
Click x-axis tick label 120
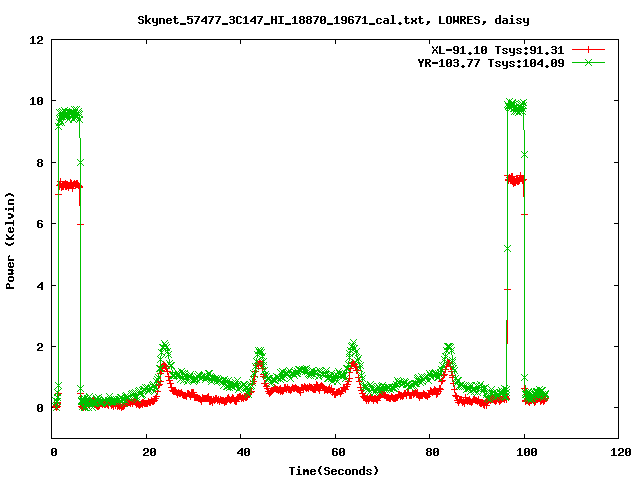[x=622, y=452]
